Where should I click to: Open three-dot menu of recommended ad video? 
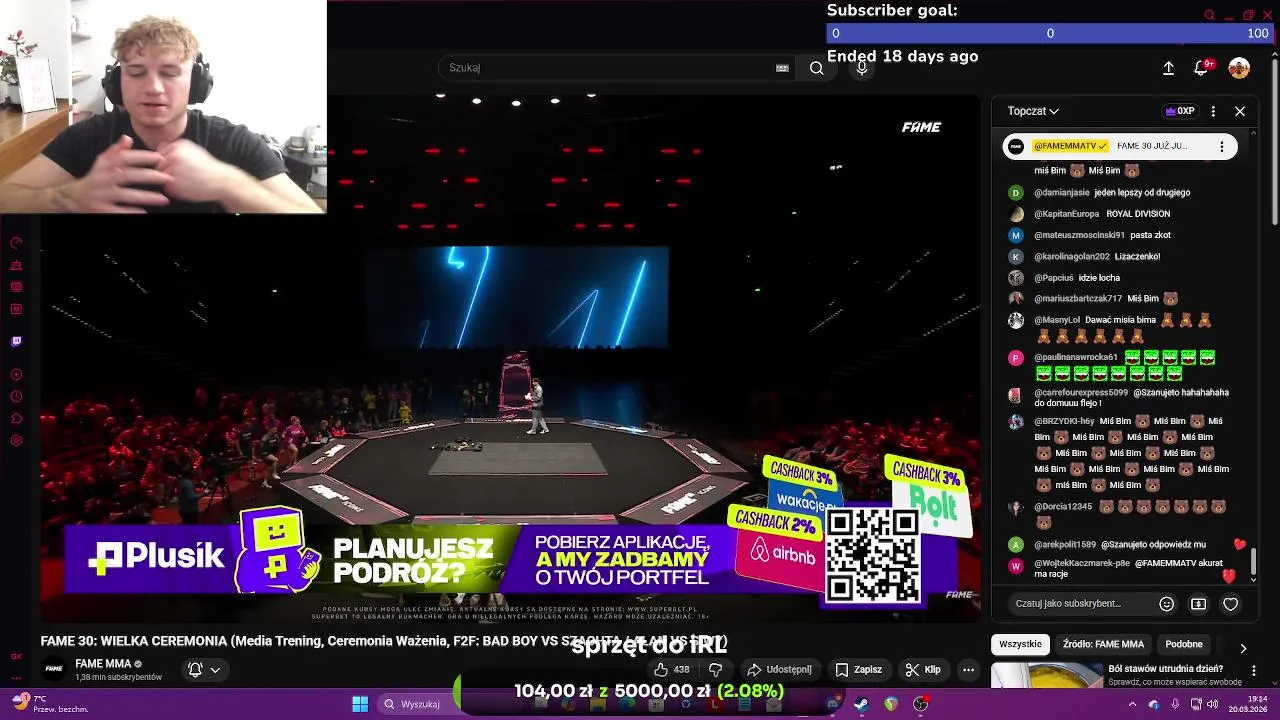pos(1254,671)
